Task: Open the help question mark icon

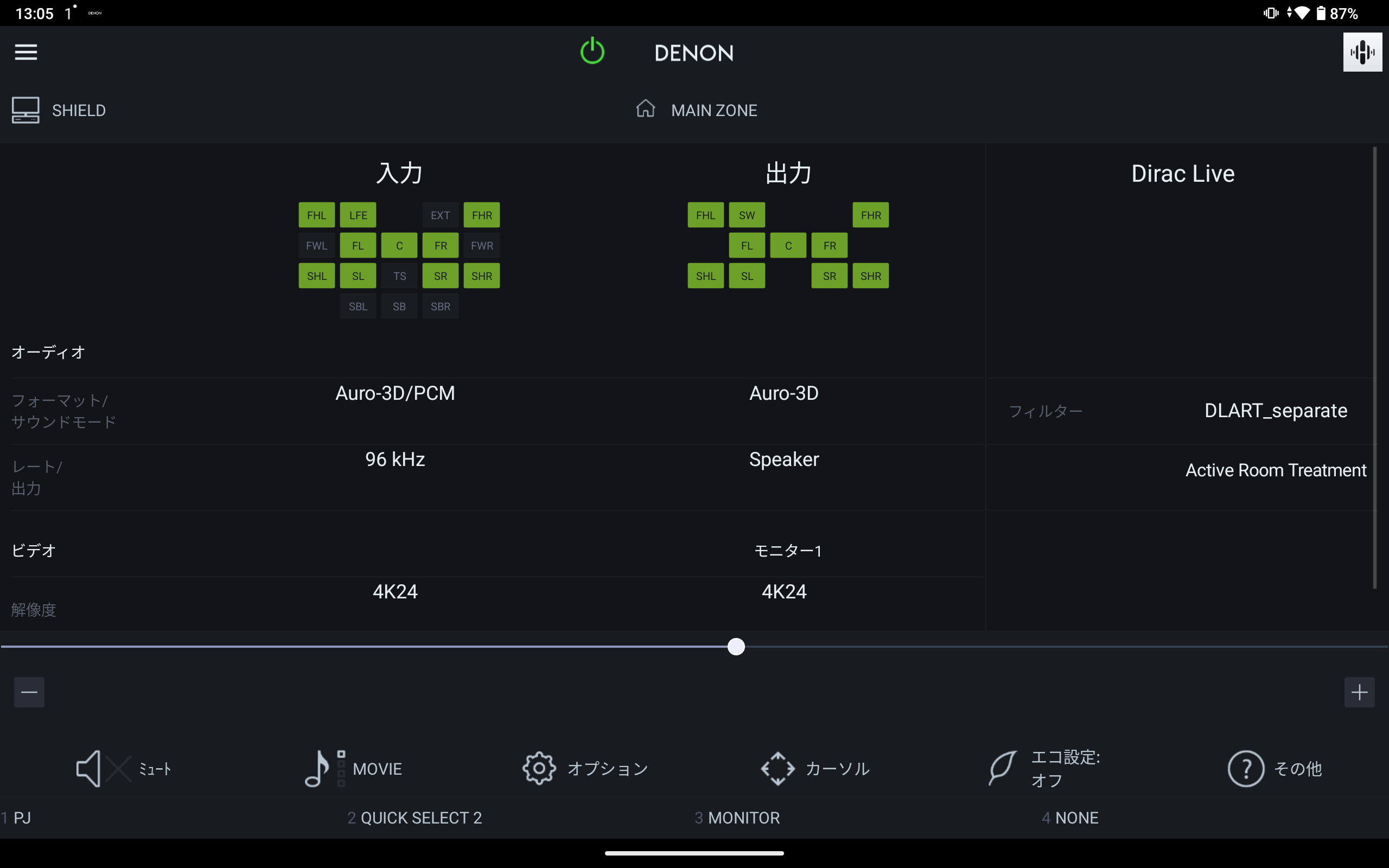Action: click(1246, 768)
